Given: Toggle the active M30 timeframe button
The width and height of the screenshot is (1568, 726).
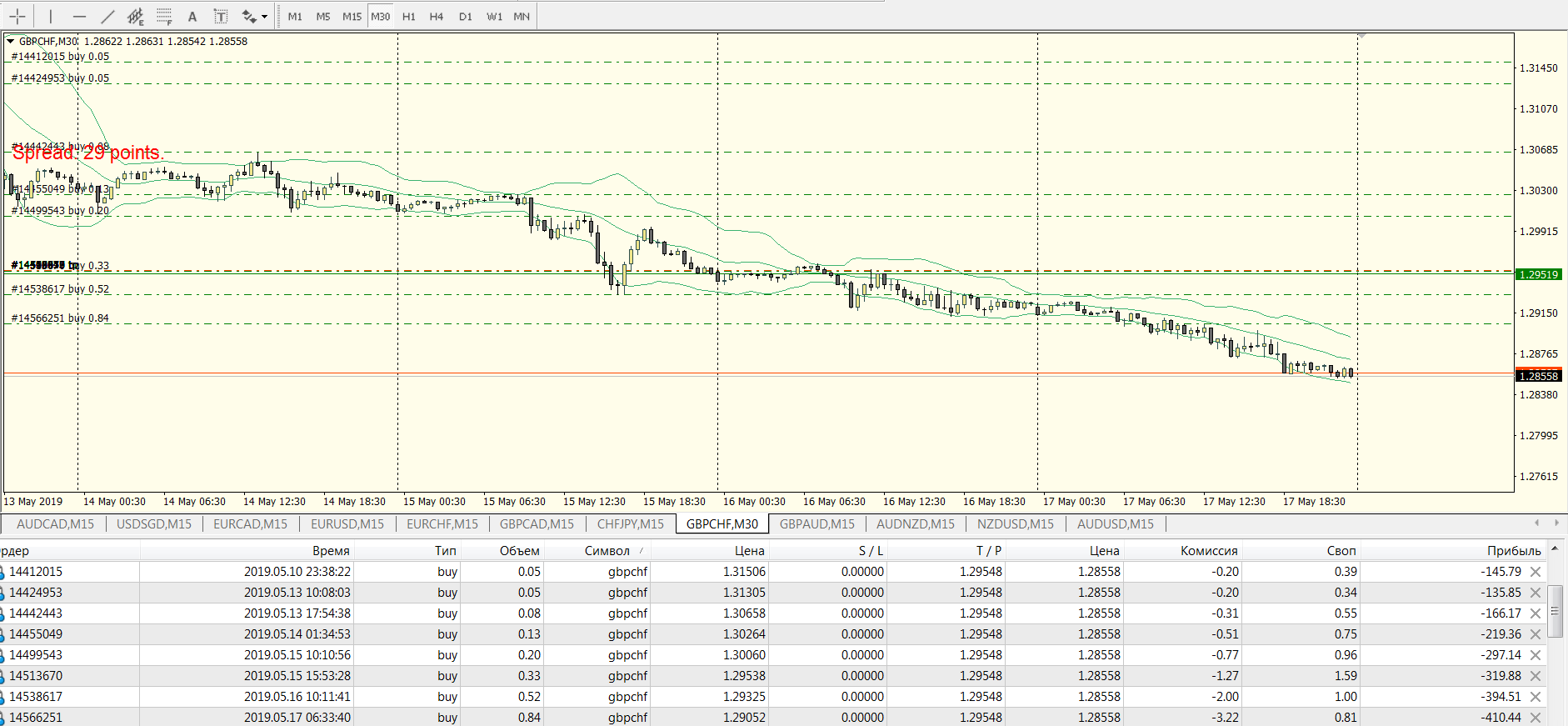Looking at the screenshot, I should (x=381, y=16).
